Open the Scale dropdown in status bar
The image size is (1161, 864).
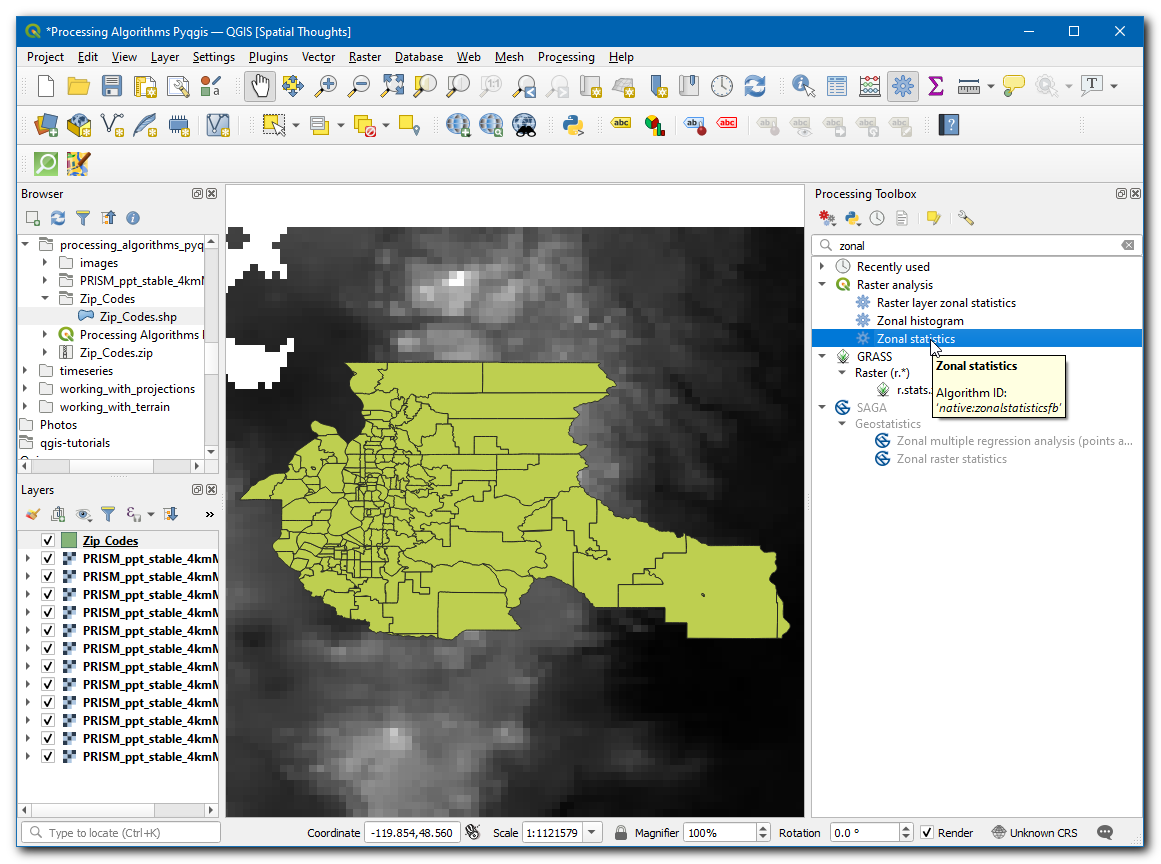click(x=593, y=833)
